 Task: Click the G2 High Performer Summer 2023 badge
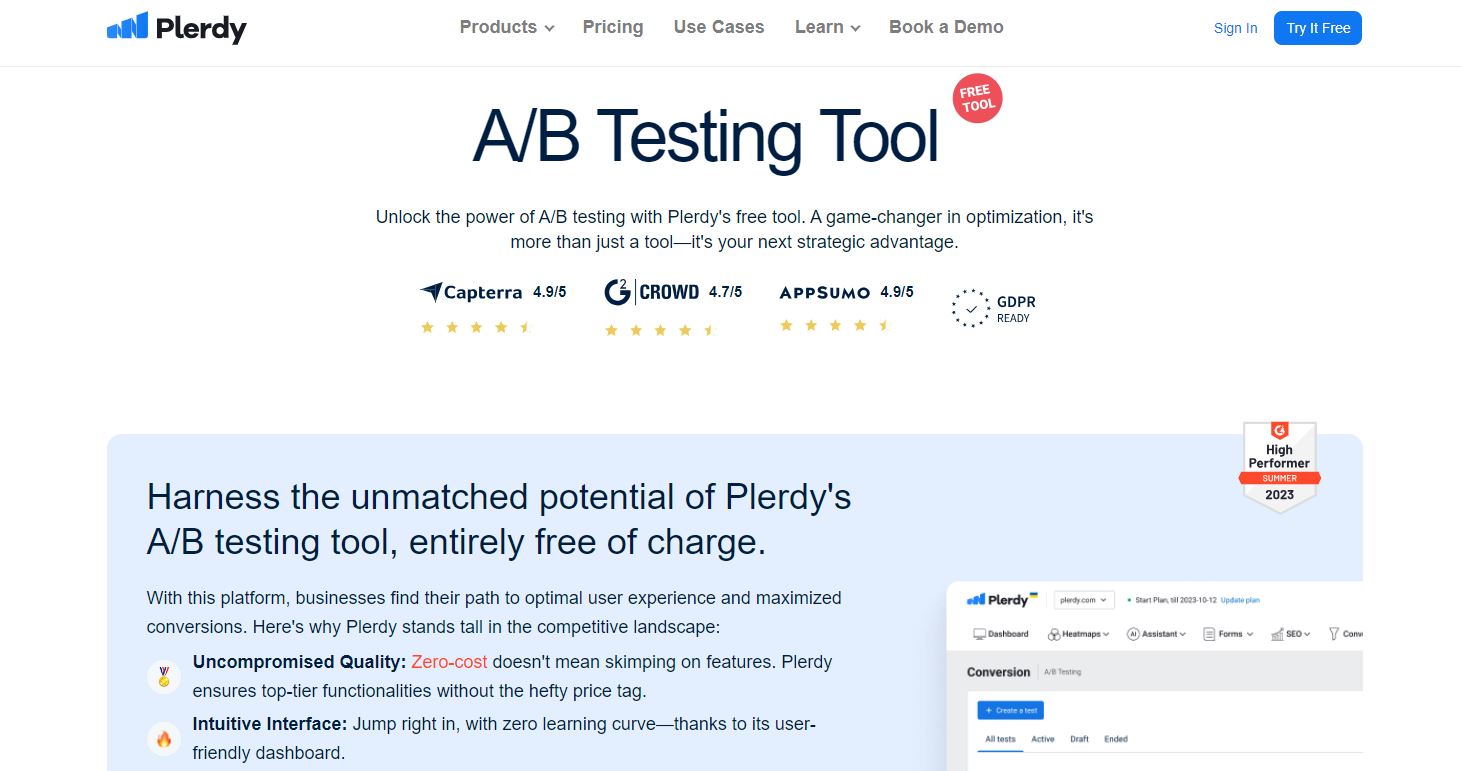coord(1279,466)
